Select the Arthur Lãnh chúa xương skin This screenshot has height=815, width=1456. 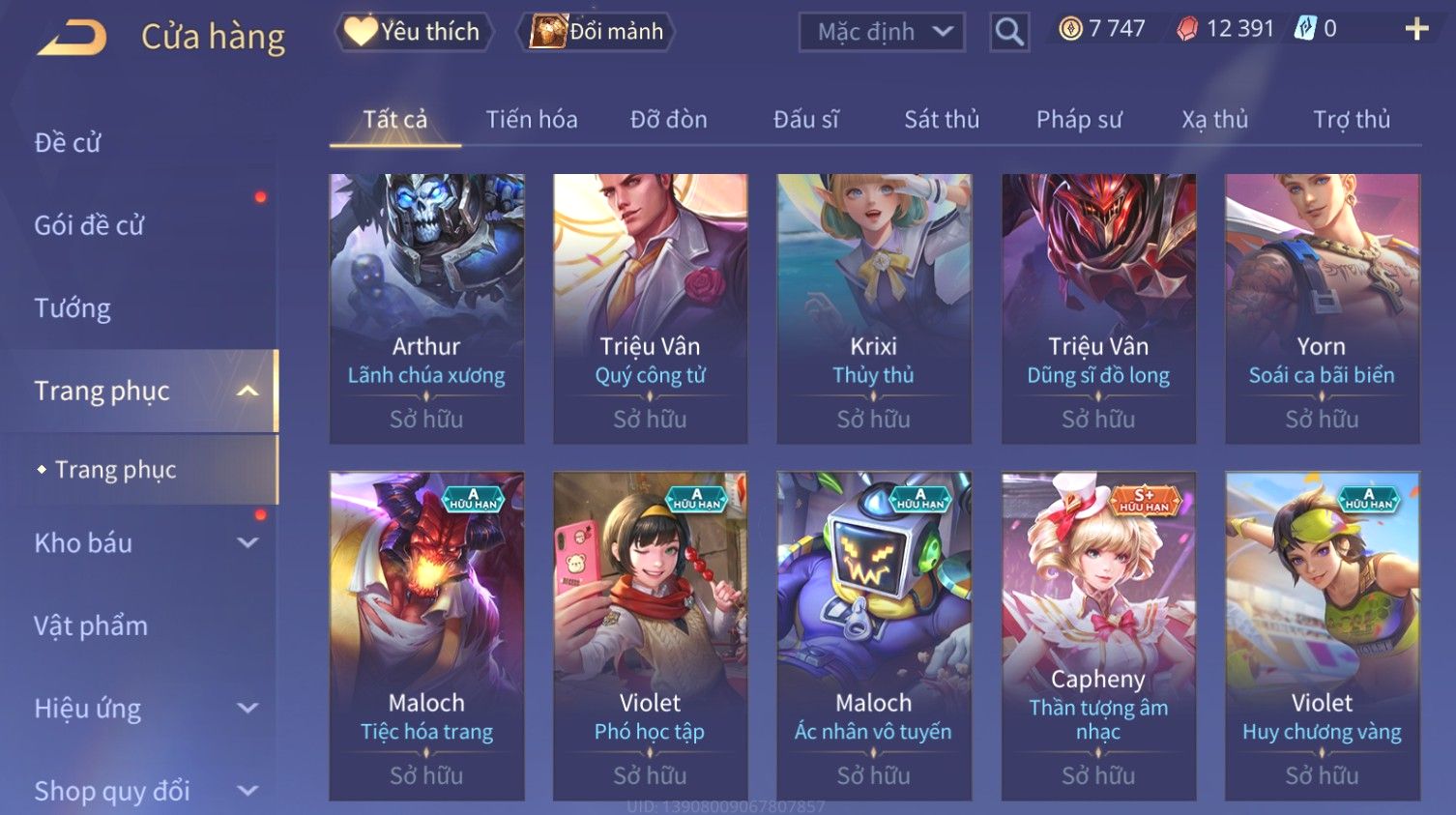coord(426,308)
